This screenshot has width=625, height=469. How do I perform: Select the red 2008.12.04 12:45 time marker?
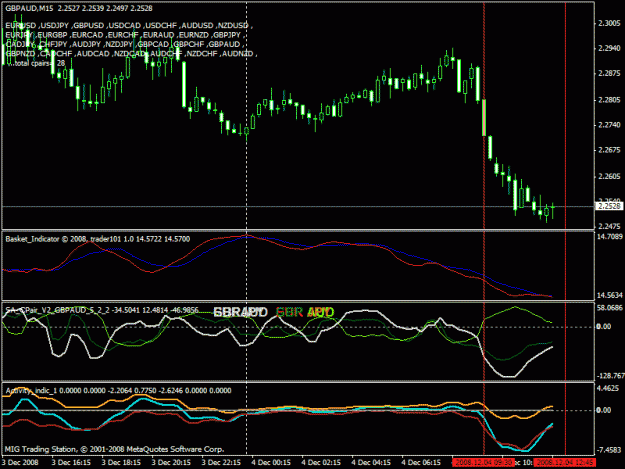point(565,463)
